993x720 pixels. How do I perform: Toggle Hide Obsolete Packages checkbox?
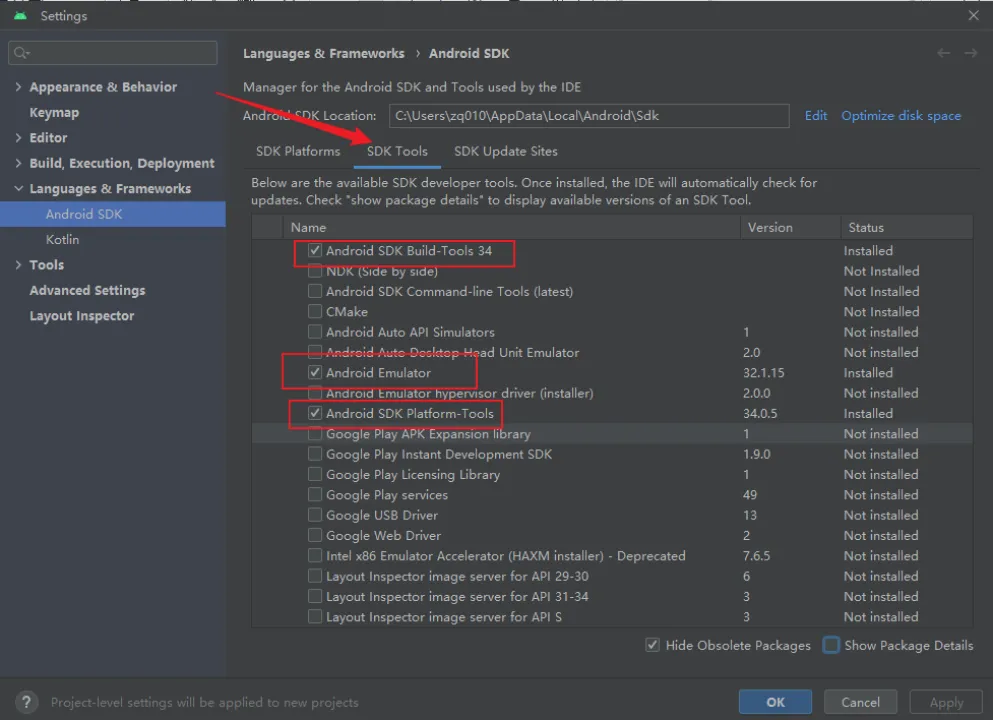(653, 645)
